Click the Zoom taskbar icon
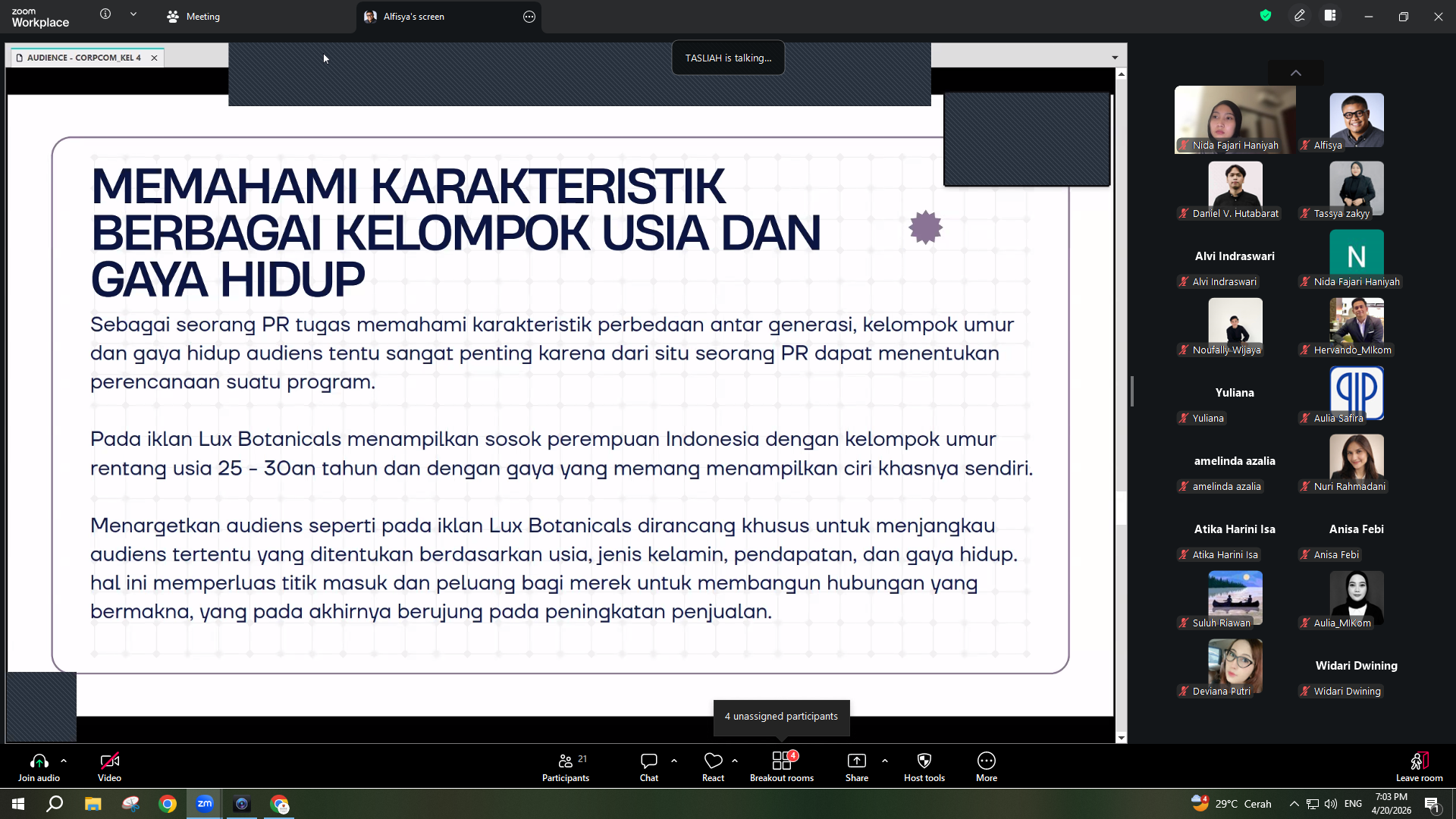 click(x=205, y=804)
